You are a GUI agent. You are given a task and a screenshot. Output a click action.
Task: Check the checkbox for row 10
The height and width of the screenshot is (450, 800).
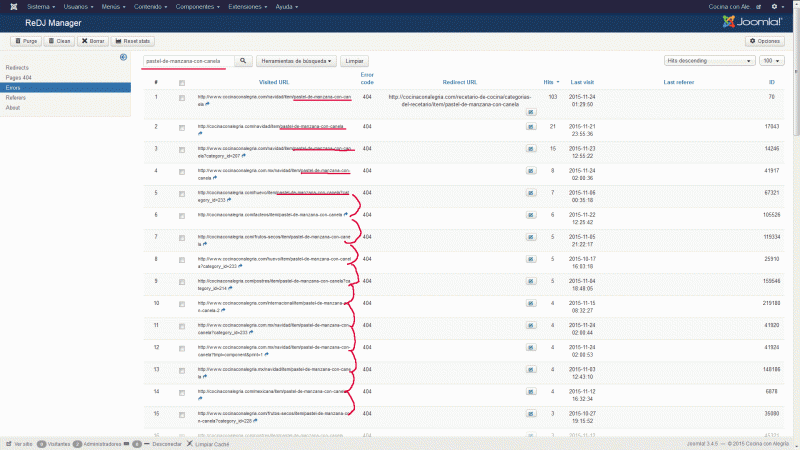[x=182, y=305]
